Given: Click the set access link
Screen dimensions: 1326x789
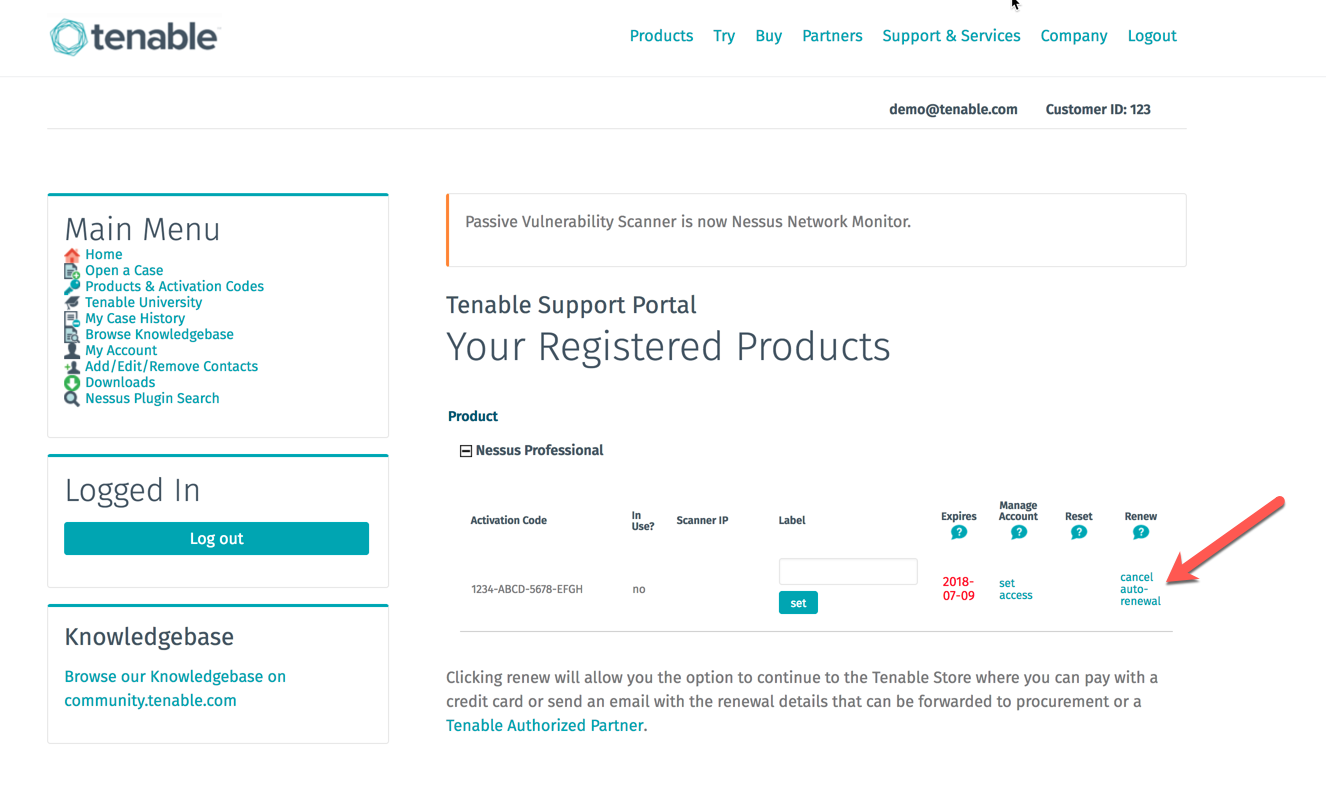Looking at the screenshot, I should click(x=1015, y=589).
